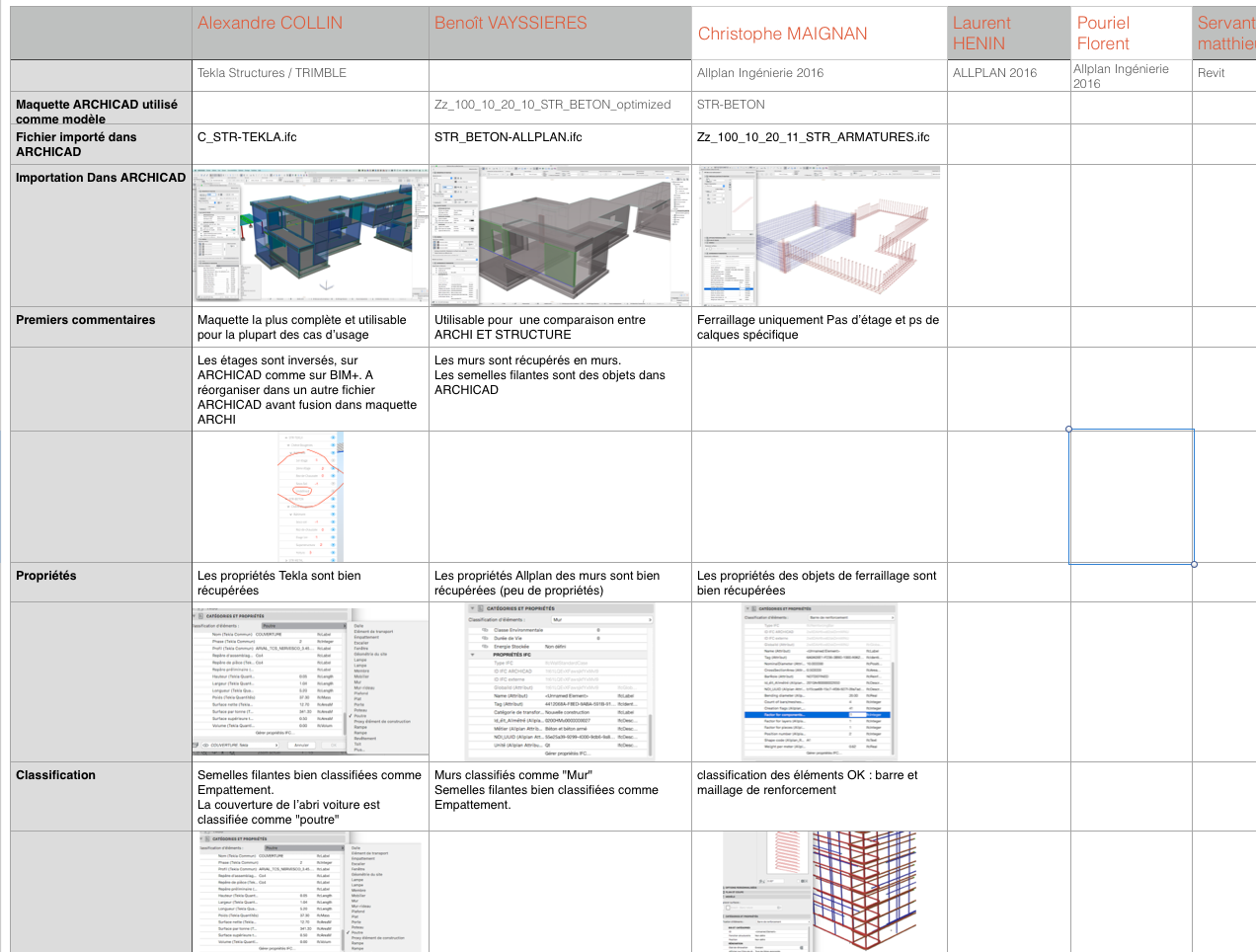Click the rebar properties screenshot with blue row

tap(820, 680)
